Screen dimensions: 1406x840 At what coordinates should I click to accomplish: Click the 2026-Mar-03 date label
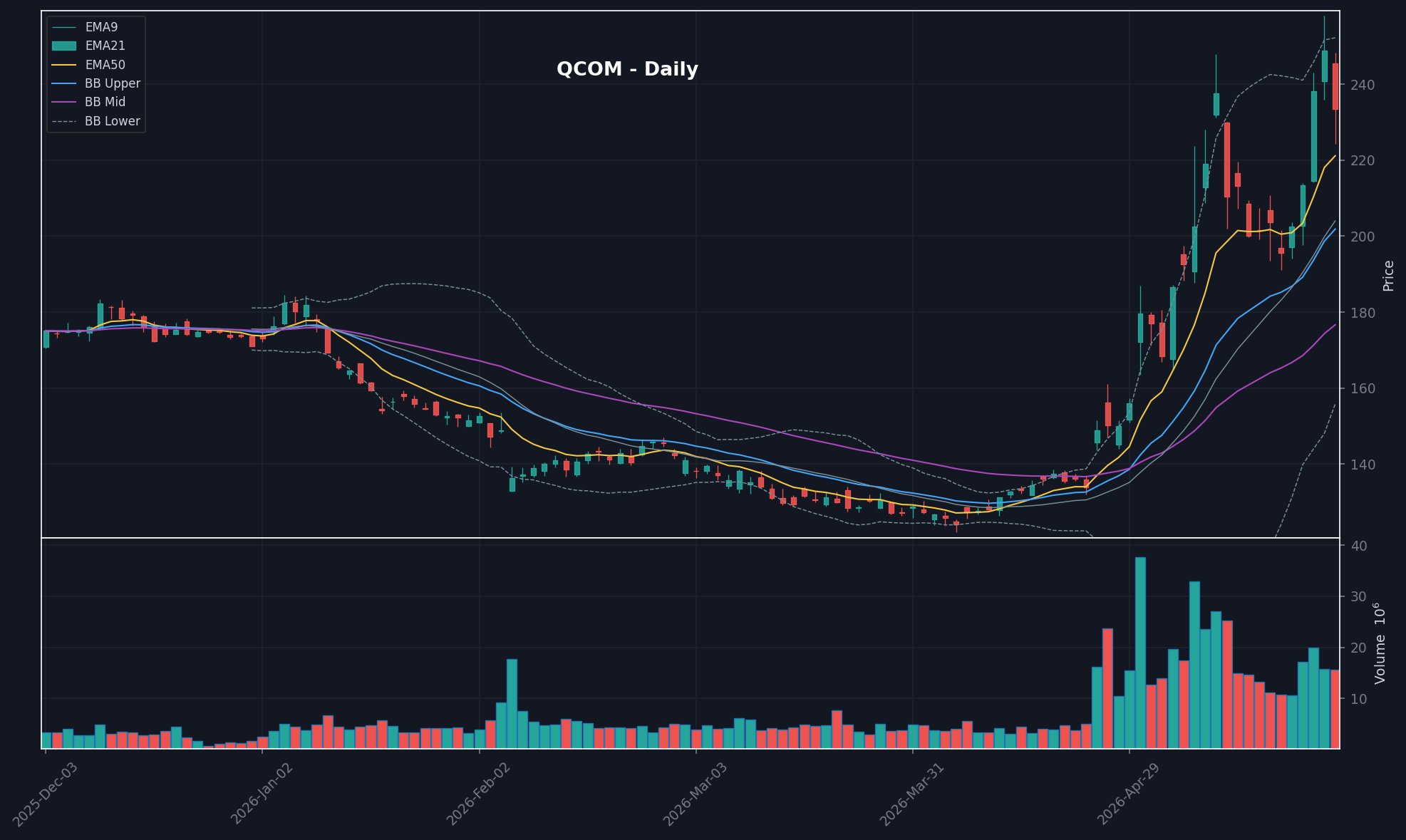coord(696,794)
